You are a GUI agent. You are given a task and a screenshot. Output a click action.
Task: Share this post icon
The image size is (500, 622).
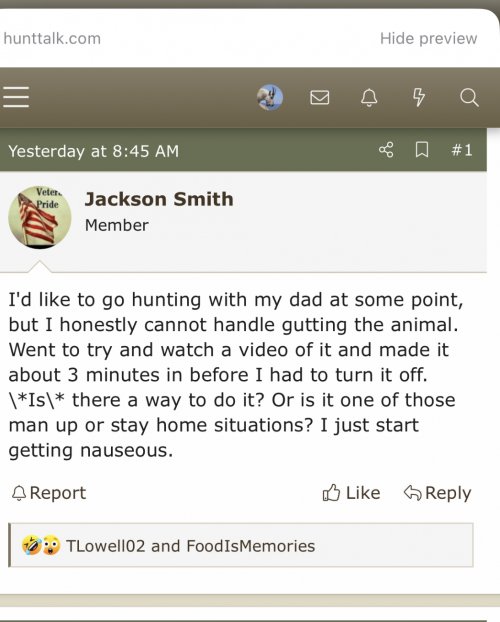pyautogui.click(x=386, y=150)
